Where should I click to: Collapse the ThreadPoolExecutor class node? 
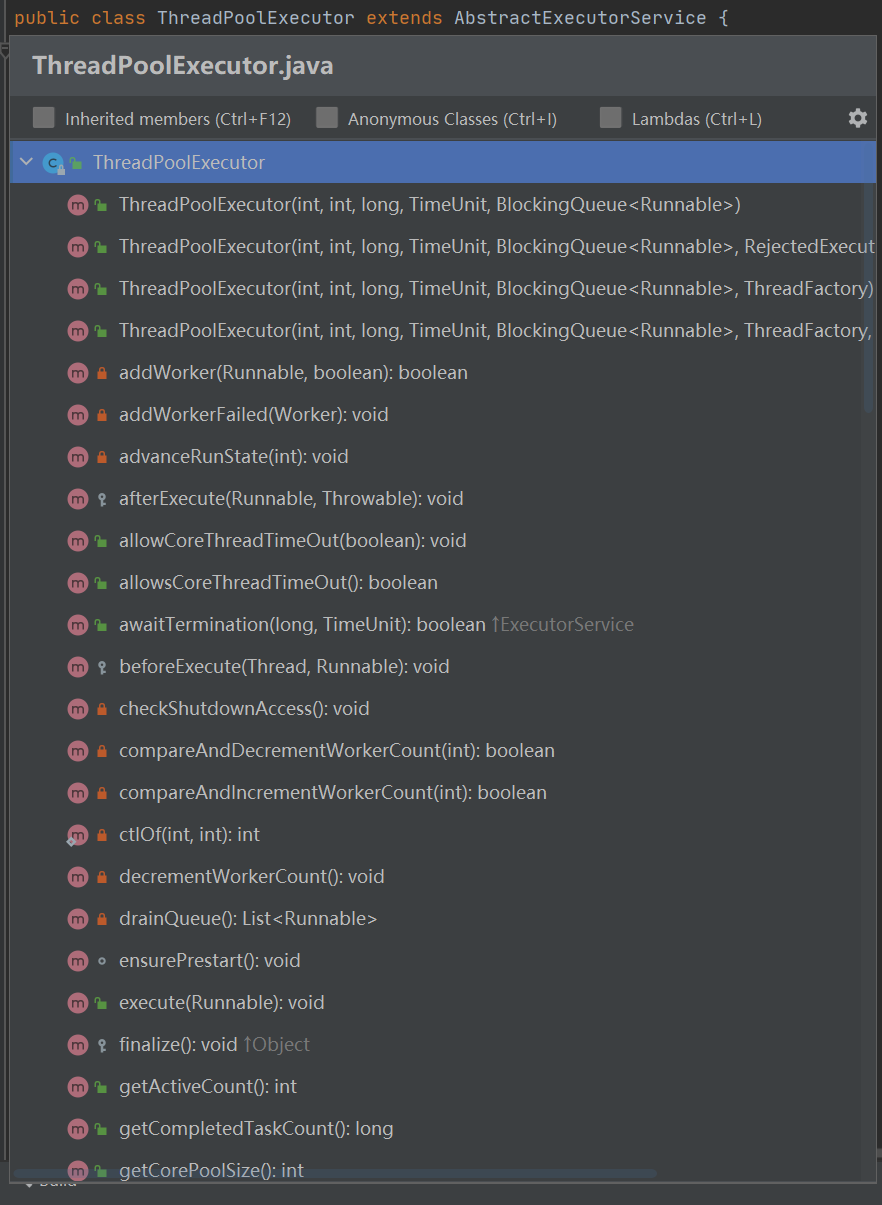(x=26, y=162)
